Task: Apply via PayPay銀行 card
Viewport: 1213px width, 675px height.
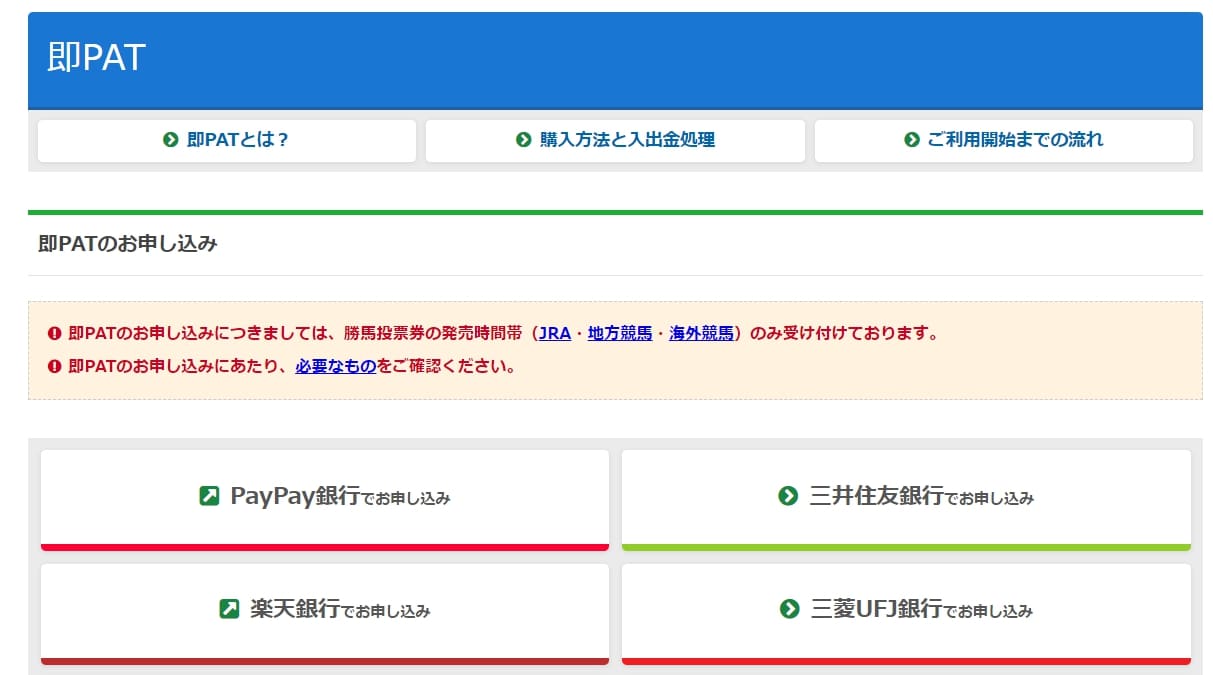Action: (x=325, y=500)
